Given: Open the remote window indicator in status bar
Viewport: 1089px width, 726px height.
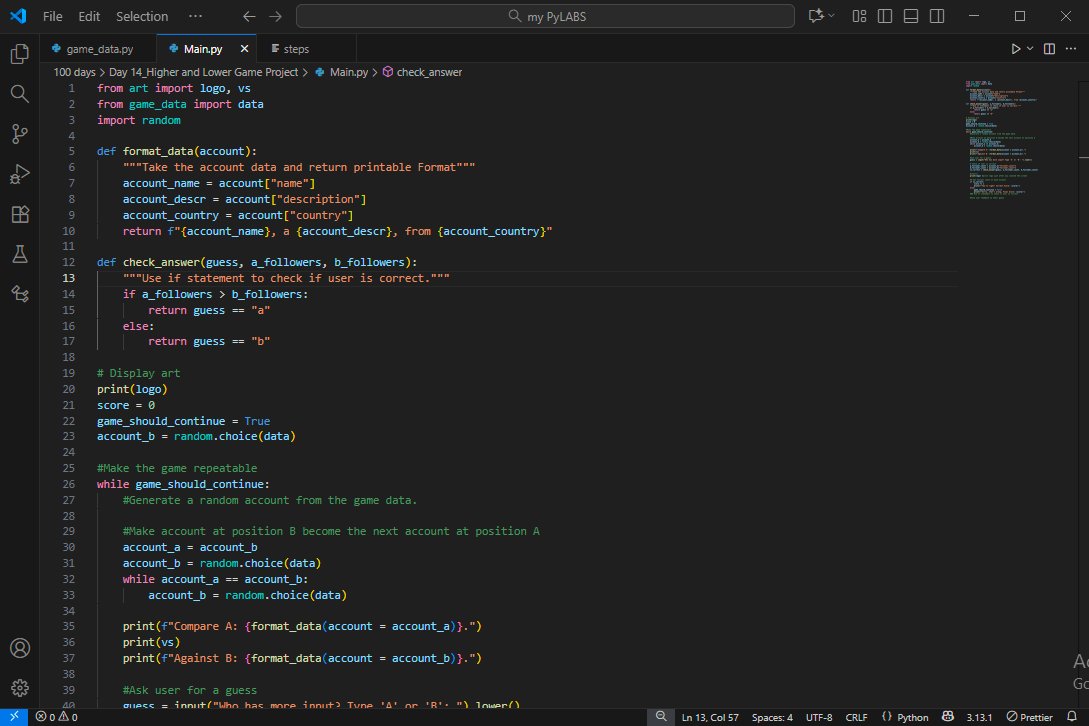Looking at the screenshot, I should click(x=14, y=717).
